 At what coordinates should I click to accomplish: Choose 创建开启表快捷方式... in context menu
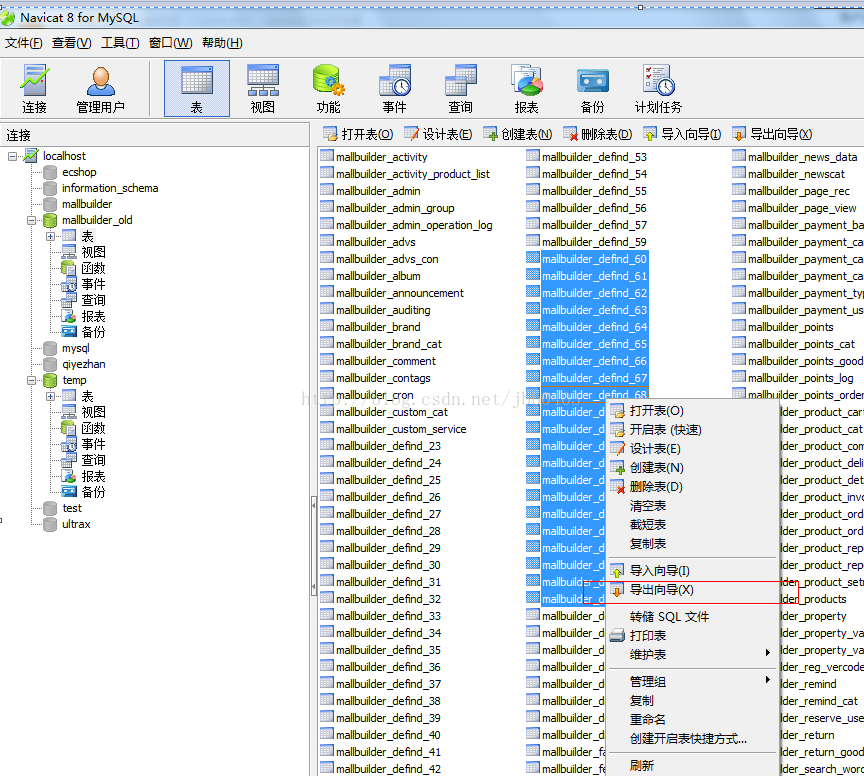pos(692,739)
